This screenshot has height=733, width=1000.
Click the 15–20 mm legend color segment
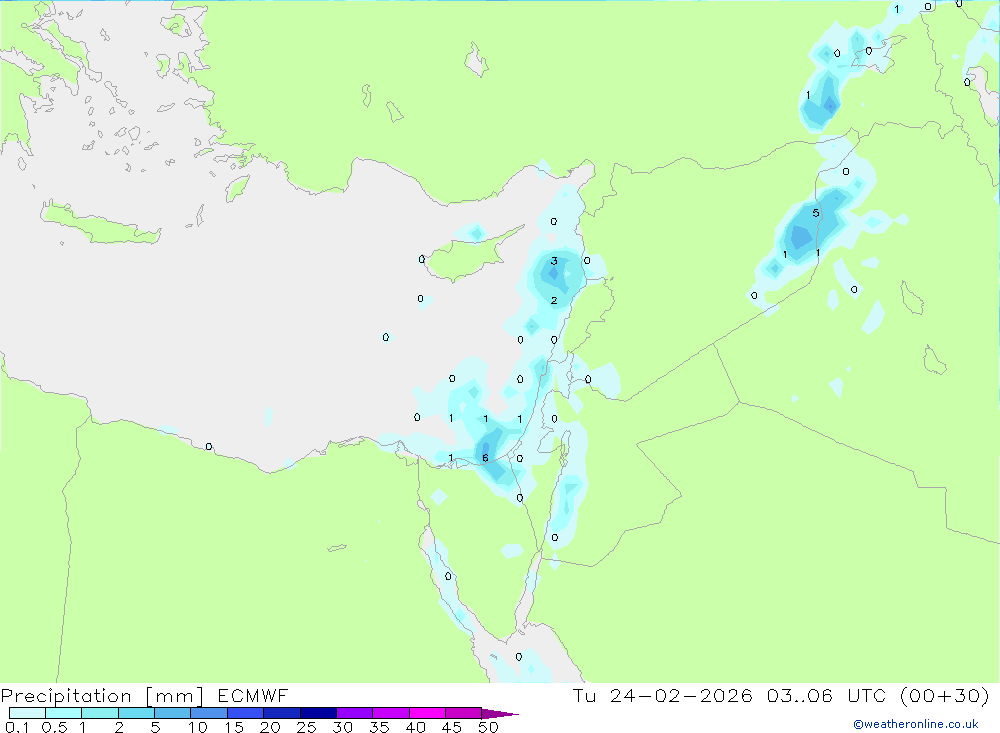[246, 713]
